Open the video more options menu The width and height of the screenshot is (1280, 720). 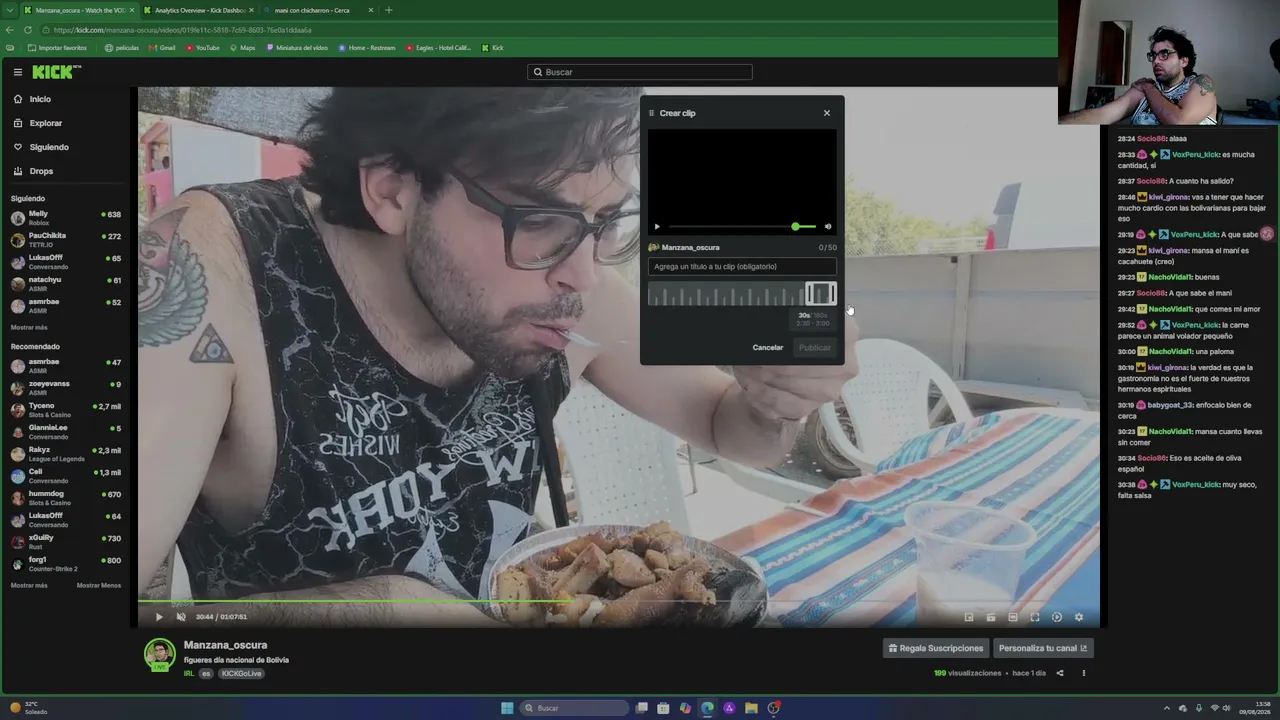(1083, 673)
